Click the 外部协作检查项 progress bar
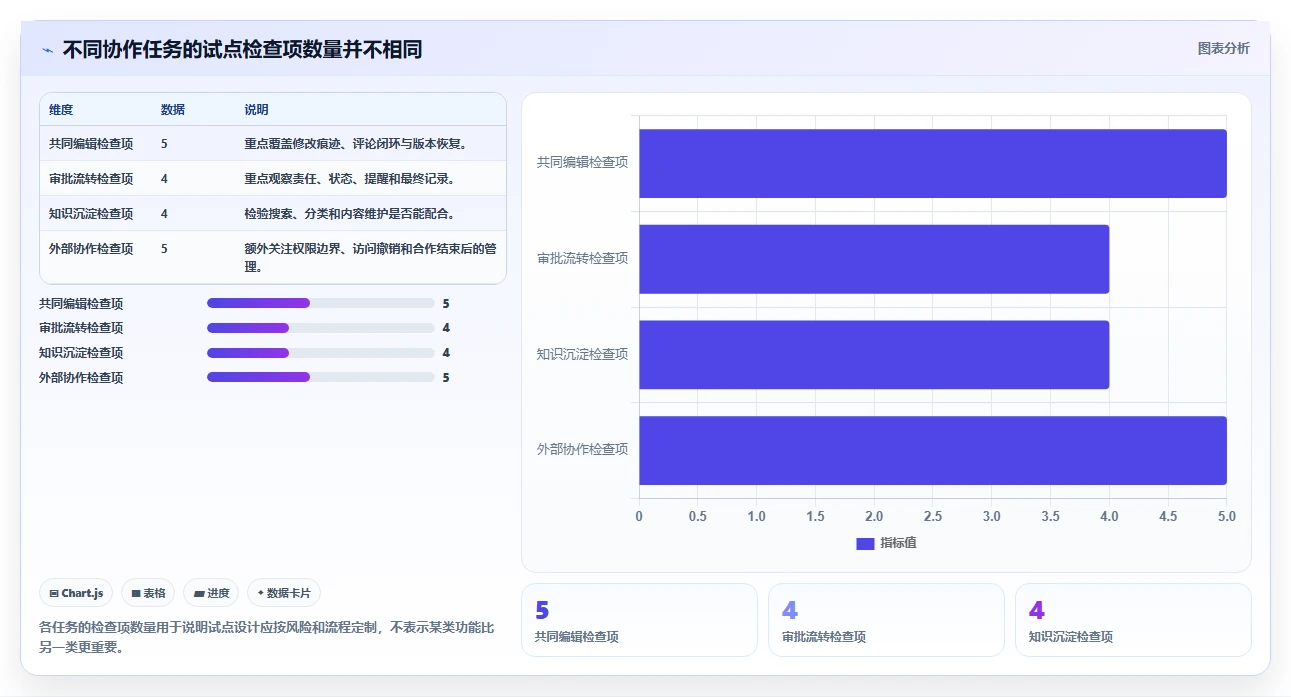 coord(320,377)
